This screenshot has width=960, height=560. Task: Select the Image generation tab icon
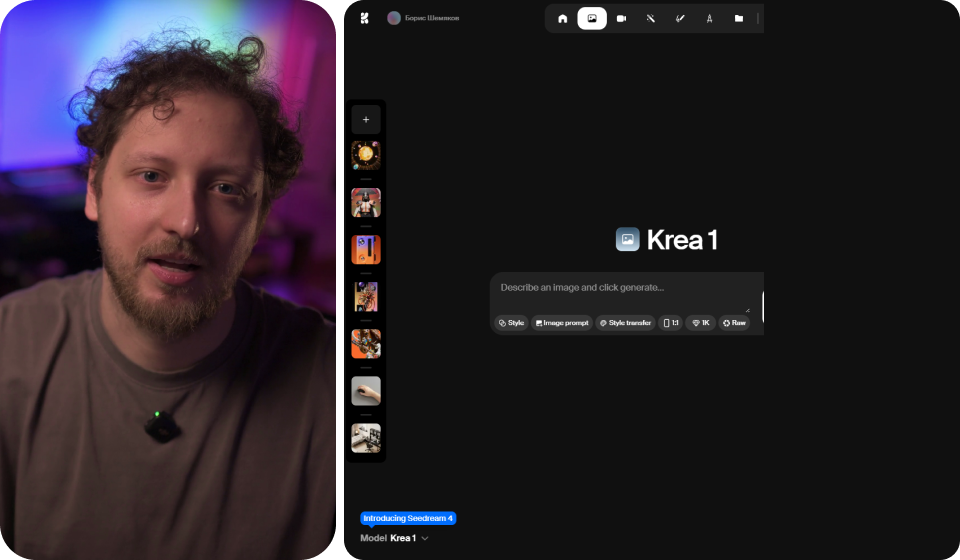[592, 19]
